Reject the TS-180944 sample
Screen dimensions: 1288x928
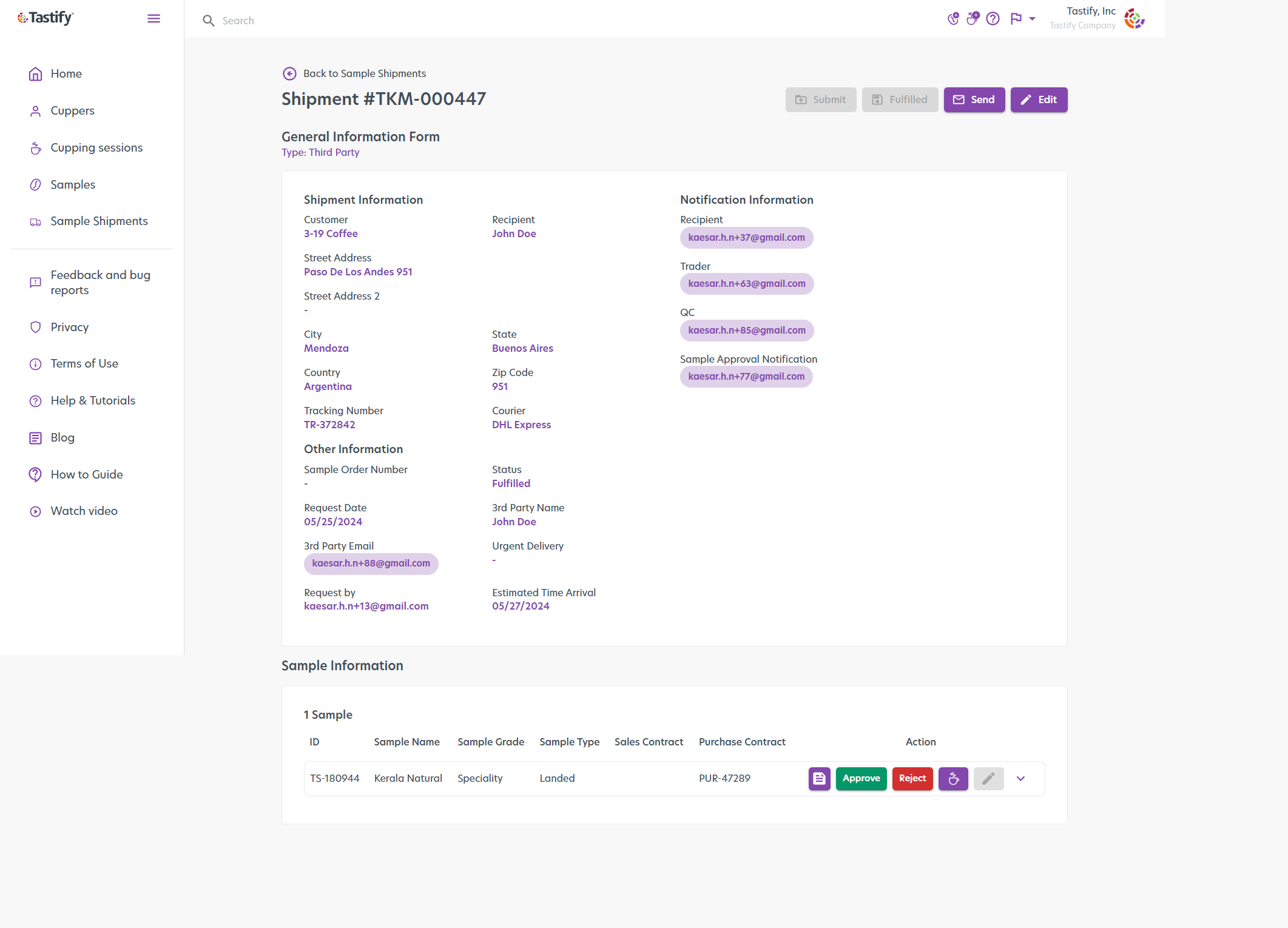(x=912, y=778)
